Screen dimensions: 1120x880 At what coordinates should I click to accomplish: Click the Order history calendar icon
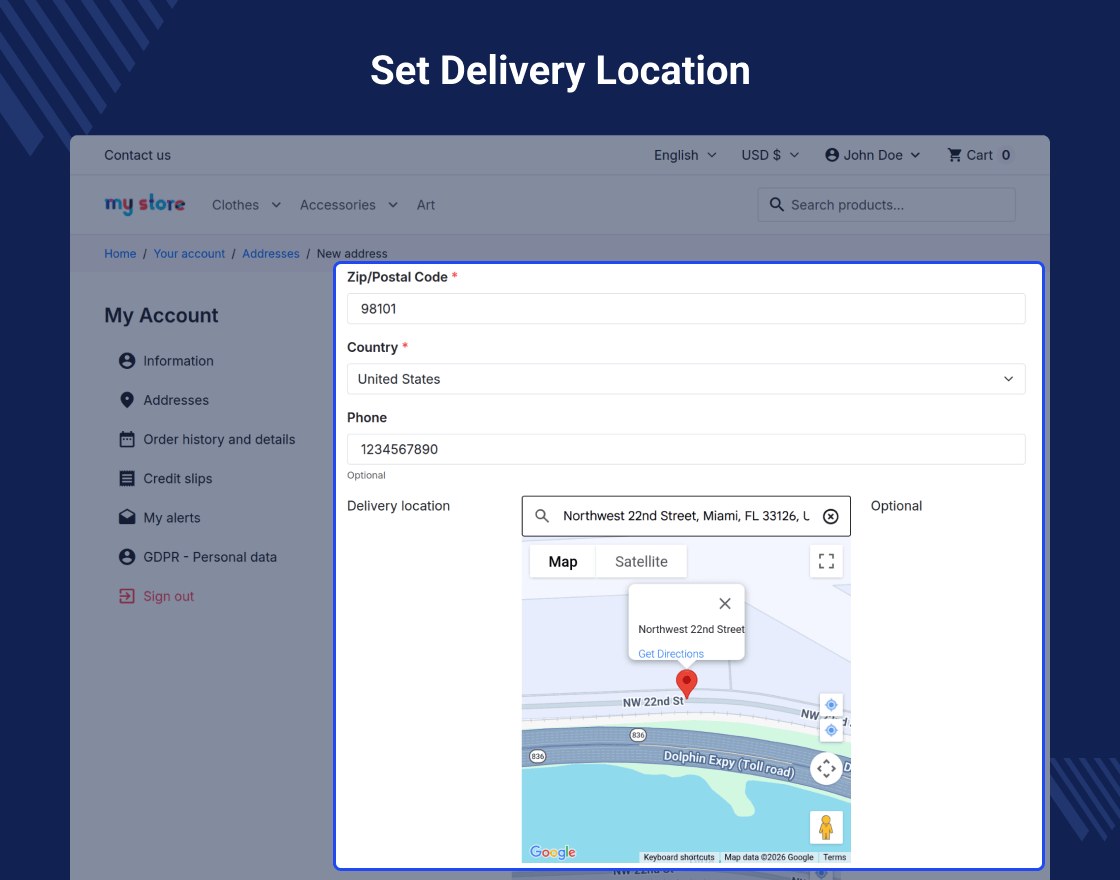[x=127, y=439]
